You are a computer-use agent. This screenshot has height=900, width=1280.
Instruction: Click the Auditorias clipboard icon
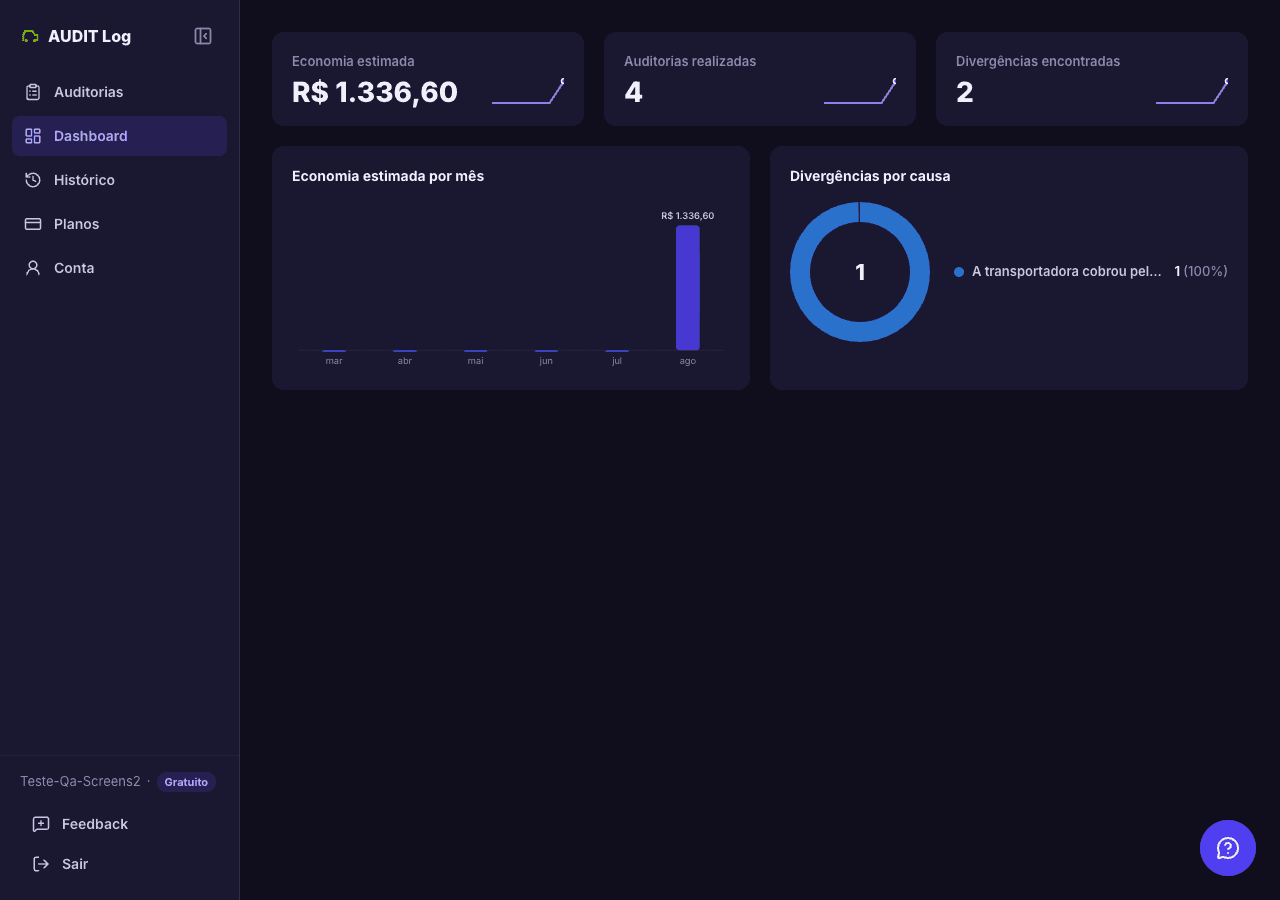click(x=33, y=92)
